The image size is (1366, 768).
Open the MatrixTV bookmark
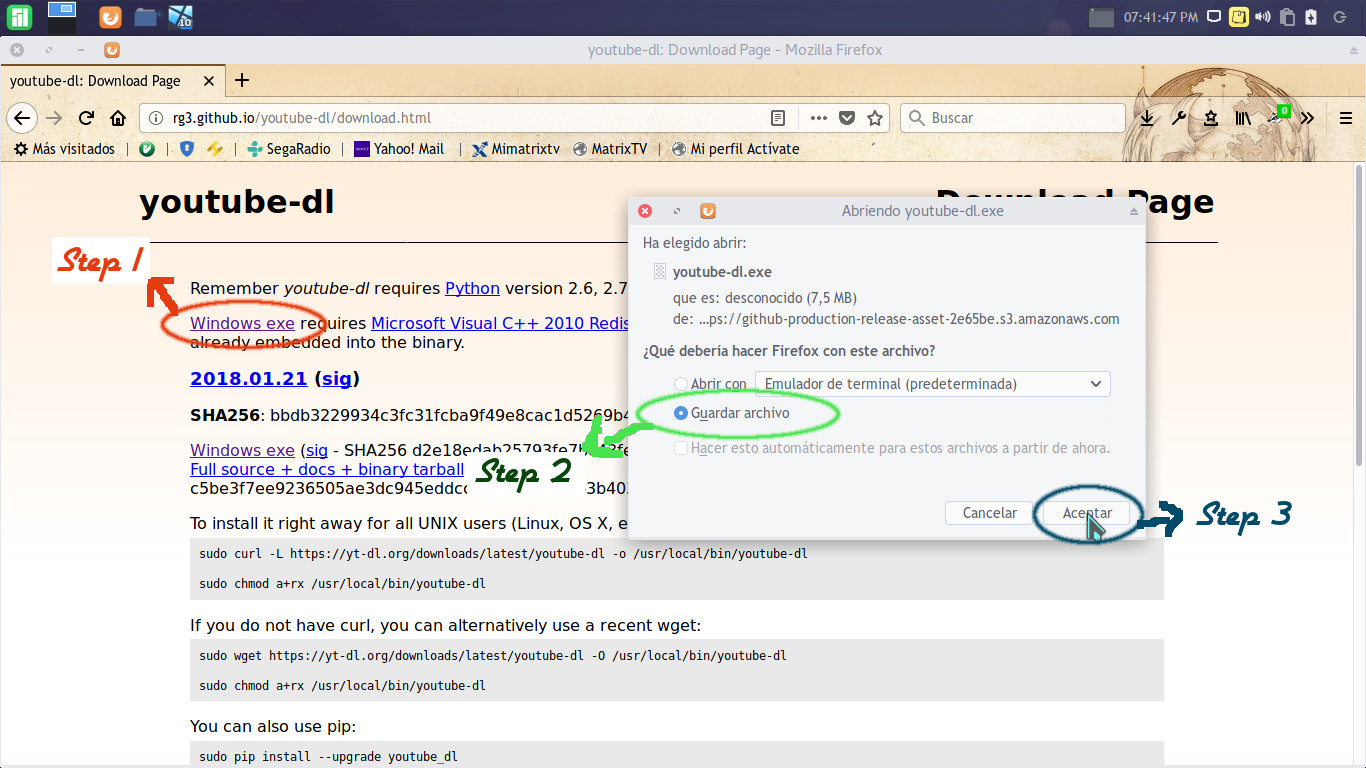609,149
